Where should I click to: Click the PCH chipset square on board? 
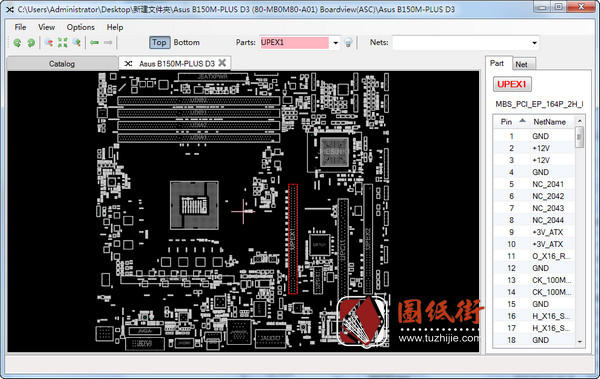(334, 152)
